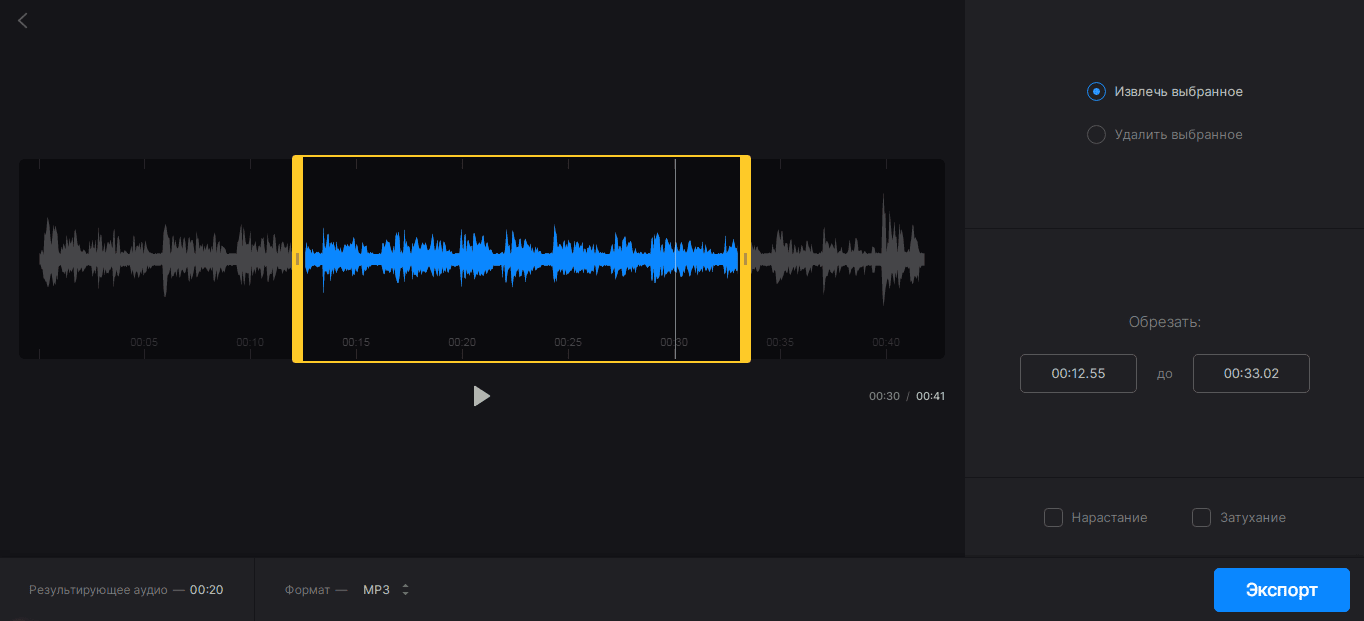Click the left yellow trim handle
Viewport: 1364px width, 621px height.
pos(297,259)
